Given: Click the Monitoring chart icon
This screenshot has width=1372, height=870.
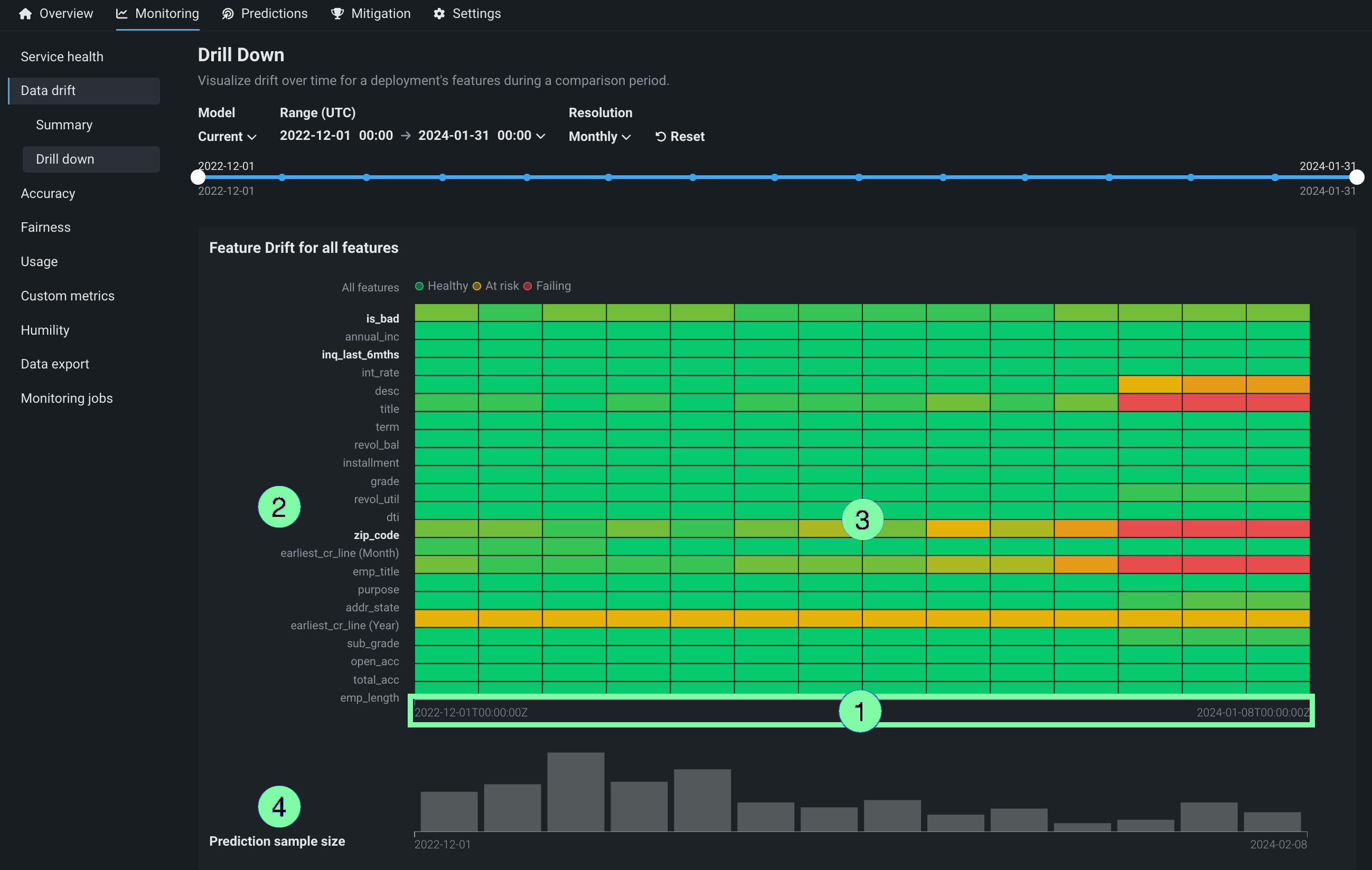Looking at the screenshot, I should coord(121,14).
